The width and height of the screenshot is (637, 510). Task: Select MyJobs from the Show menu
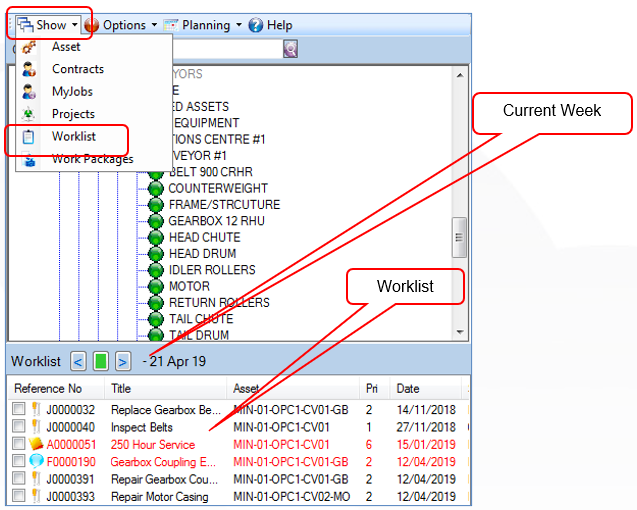click(93, 91)
